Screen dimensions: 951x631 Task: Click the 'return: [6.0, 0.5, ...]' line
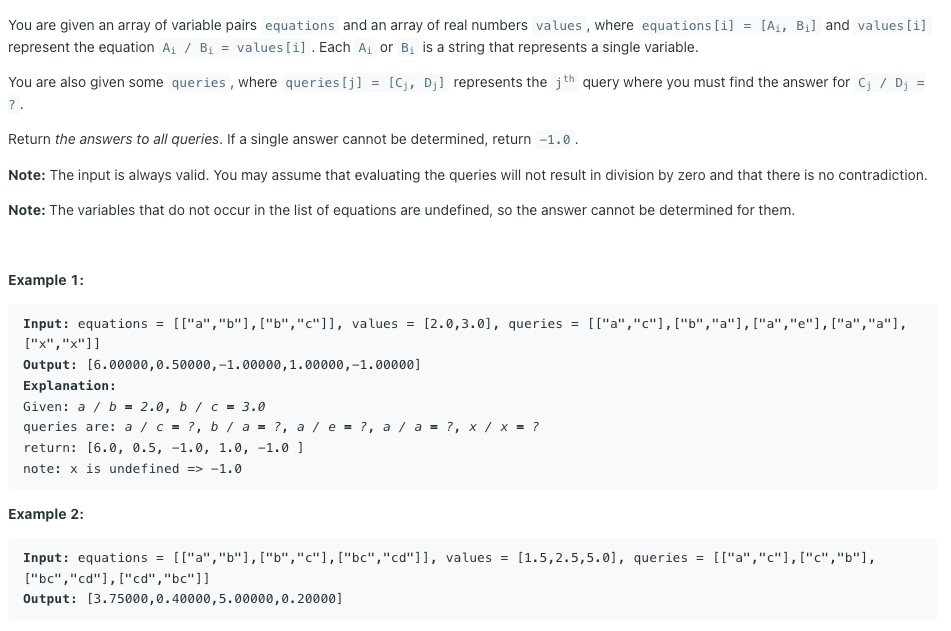click(163, 448)
